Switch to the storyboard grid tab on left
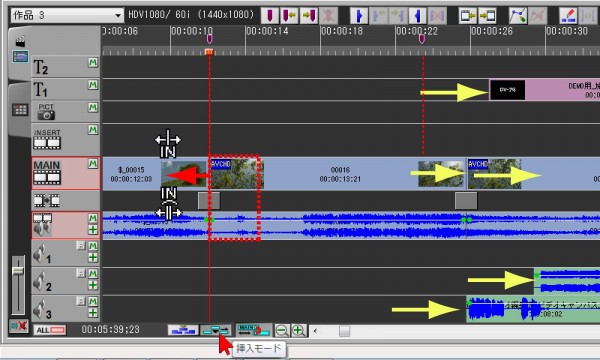600x360 pixels. (20, 110)
